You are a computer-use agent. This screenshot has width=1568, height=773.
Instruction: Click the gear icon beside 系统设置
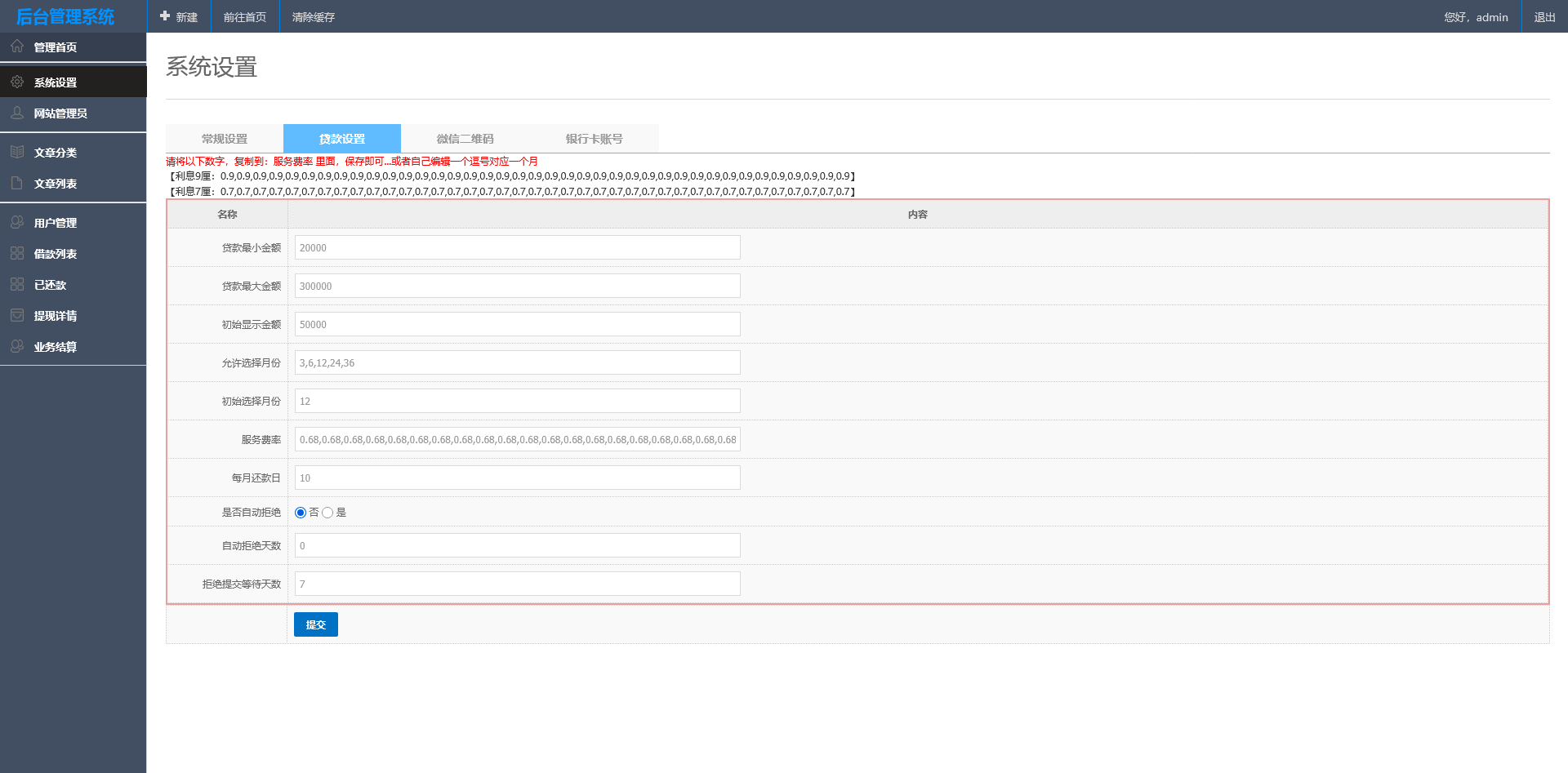(17, 82)
